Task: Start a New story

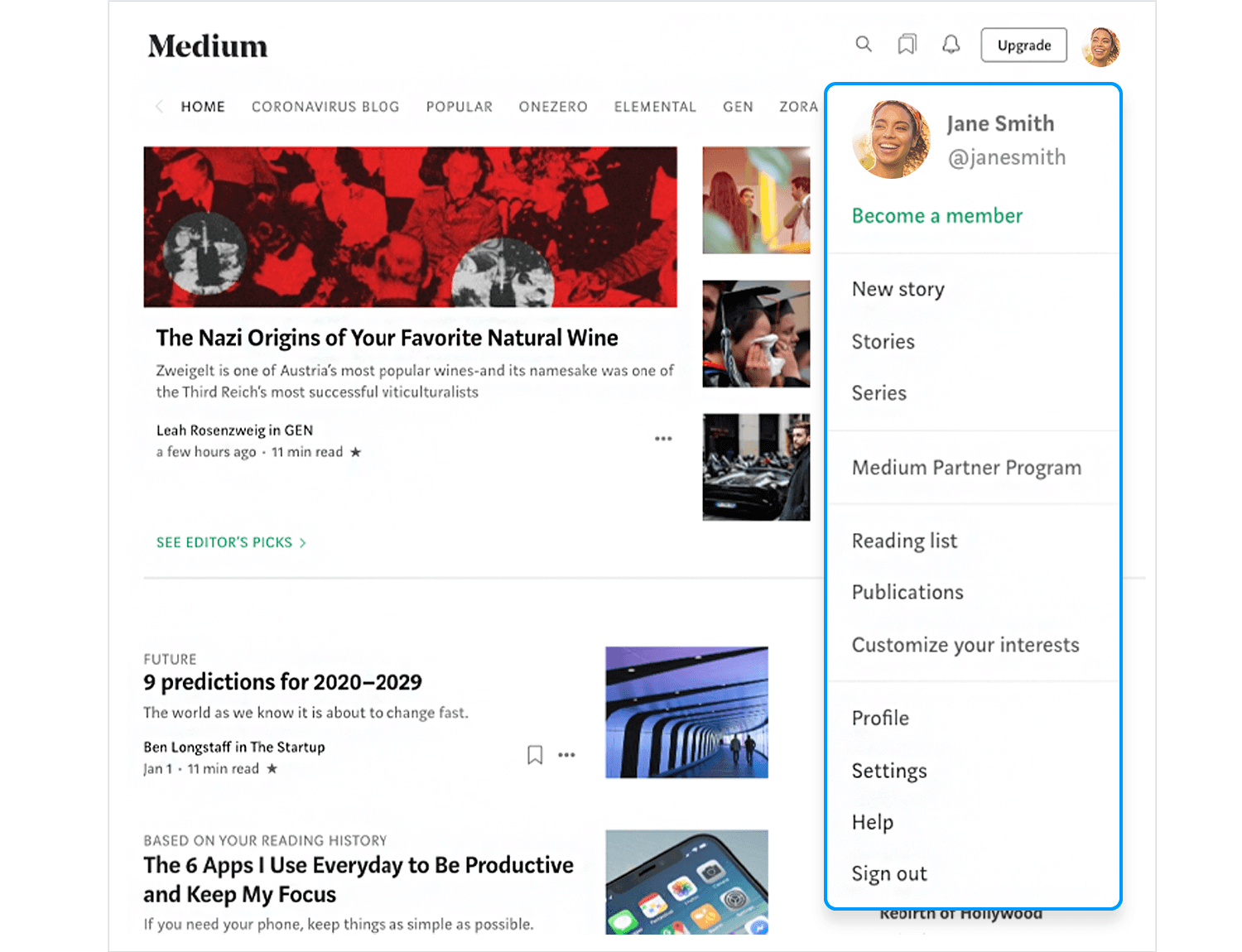Action: (x=898, y=289)
